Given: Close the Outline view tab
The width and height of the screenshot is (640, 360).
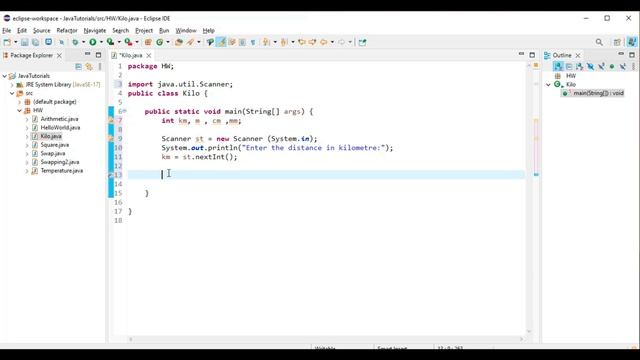Looking at the screenshot, I should [578, 55].
